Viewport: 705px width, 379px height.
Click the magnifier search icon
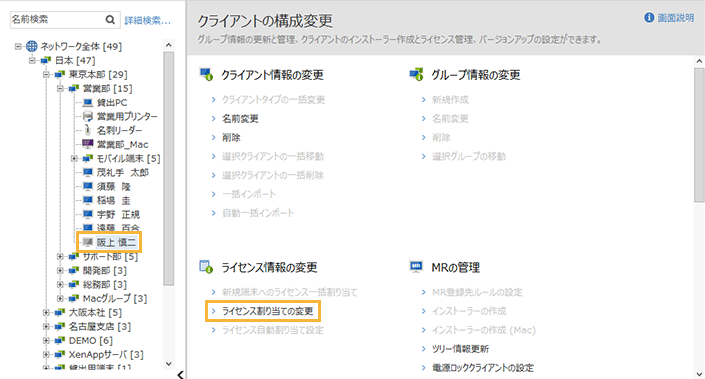tap(110, 19)
